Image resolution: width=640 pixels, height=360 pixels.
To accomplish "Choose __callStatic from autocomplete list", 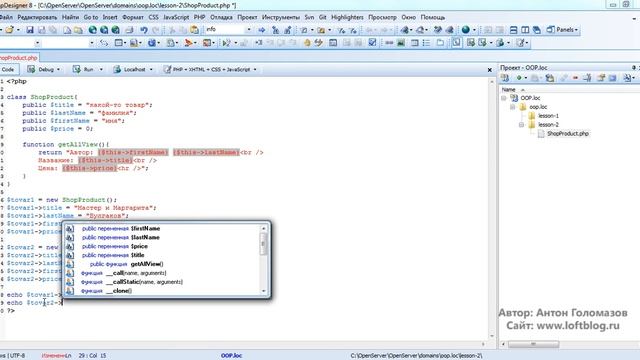I will (162, 282).
